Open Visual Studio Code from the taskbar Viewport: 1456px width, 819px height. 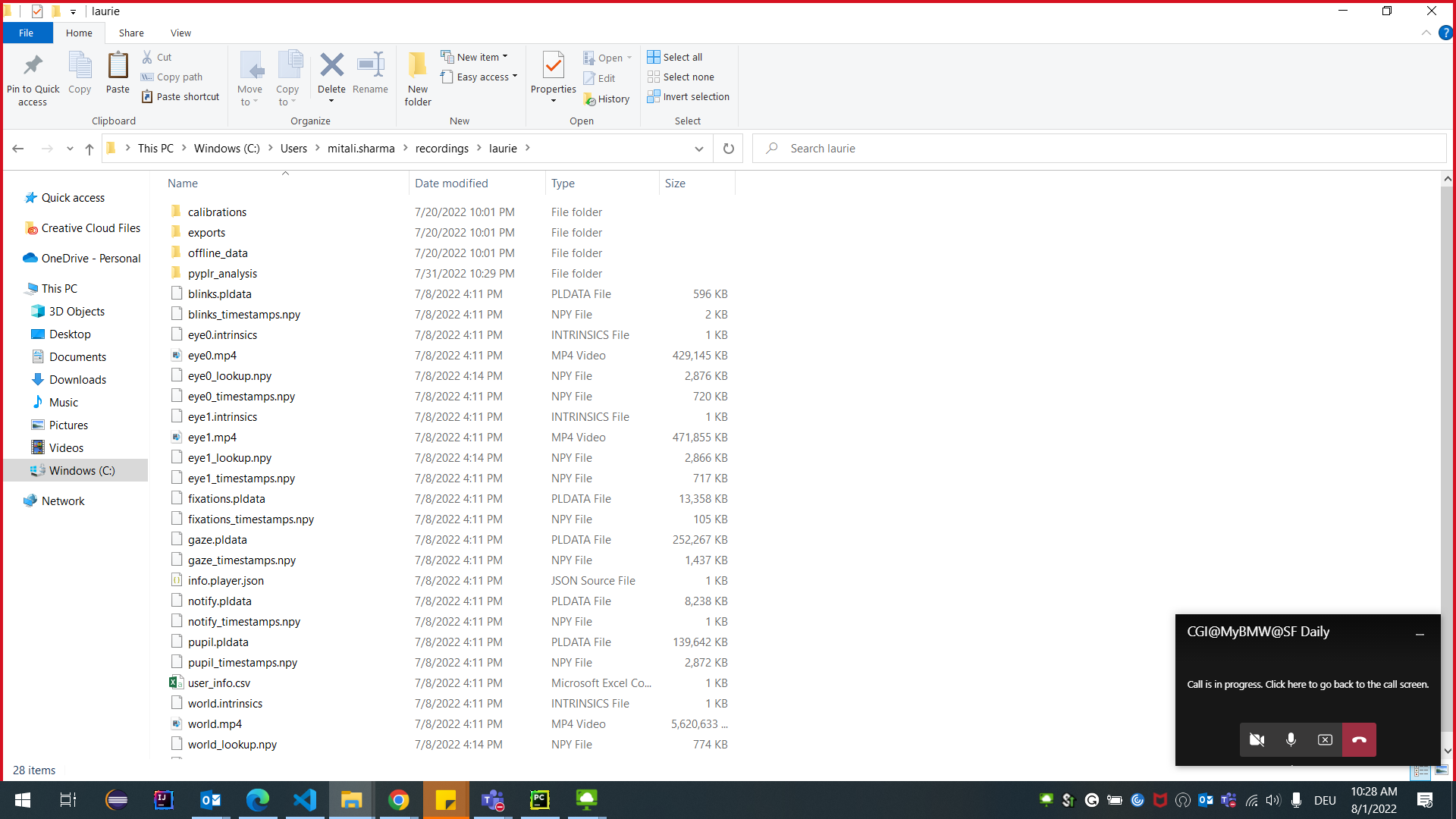click(x=304, y=799)
